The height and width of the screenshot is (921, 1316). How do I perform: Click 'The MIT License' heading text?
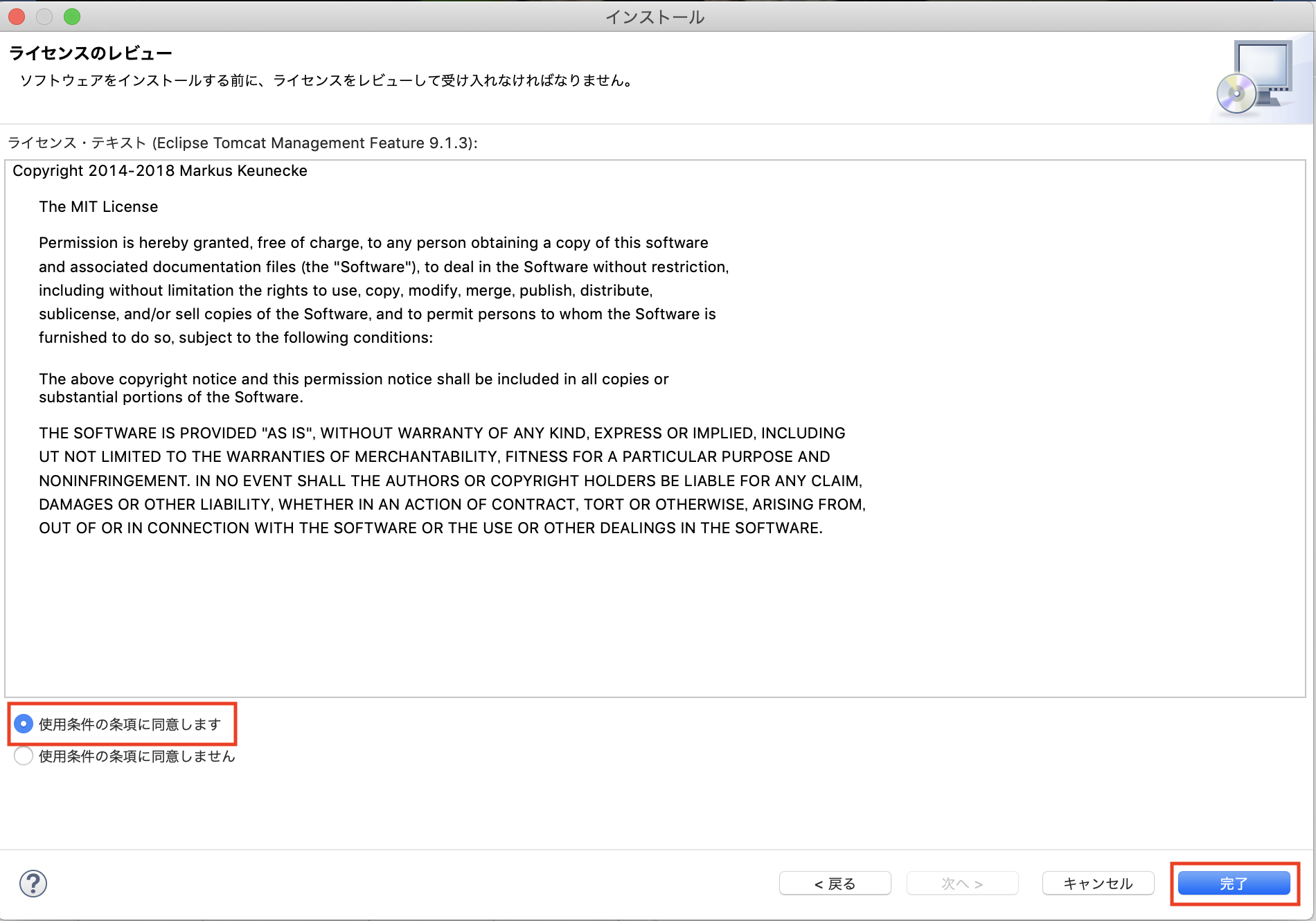tap(98, 207)
